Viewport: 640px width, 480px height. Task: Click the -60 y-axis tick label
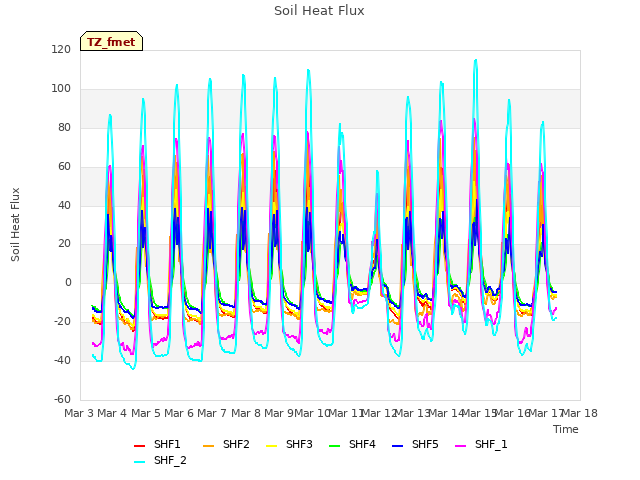coord(62,399)
